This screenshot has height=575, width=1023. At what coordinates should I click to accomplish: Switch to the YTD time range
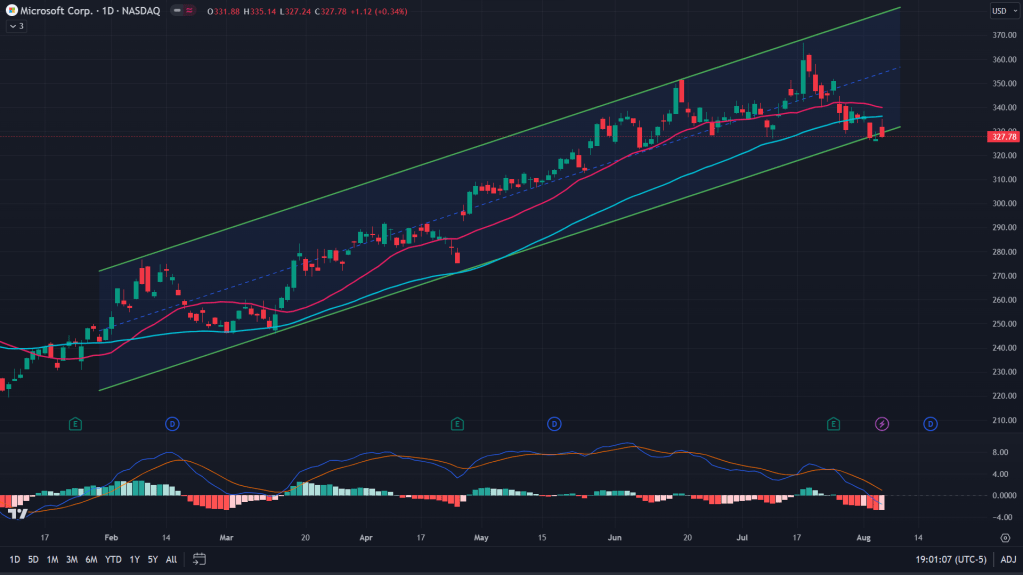tap(113, 559)
